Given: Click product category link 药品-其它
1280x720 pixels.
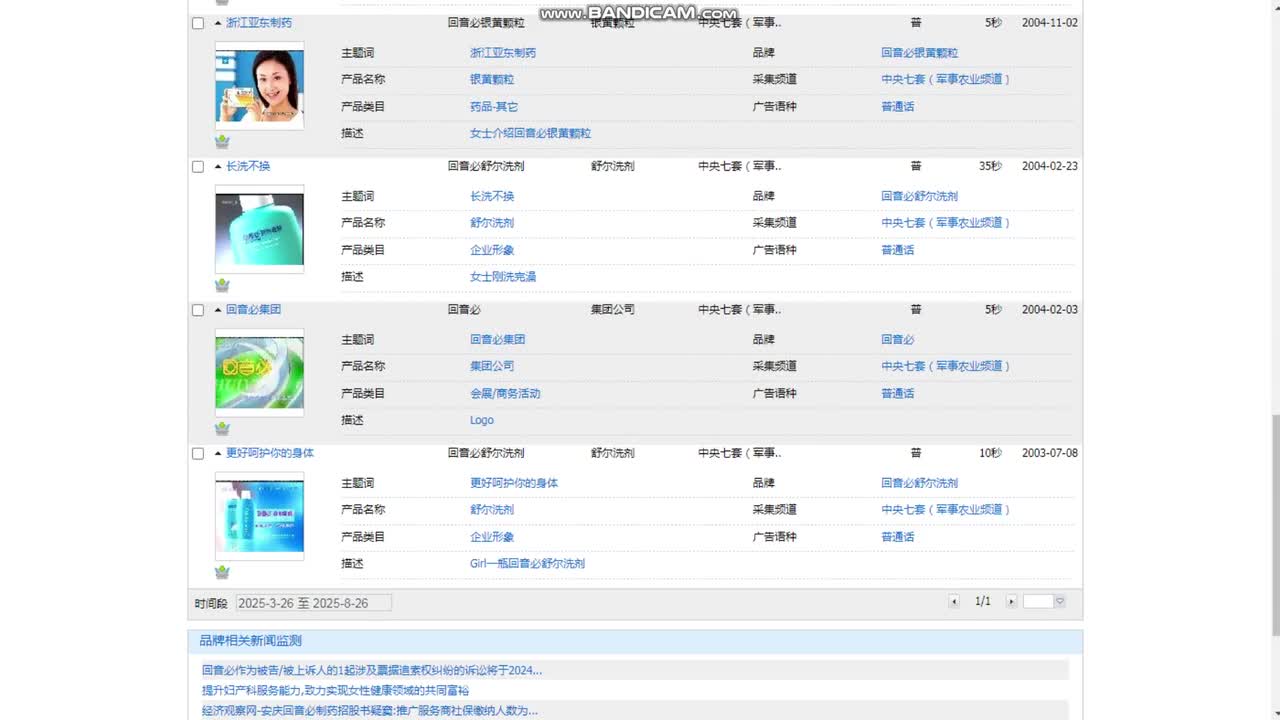Looking at the screenshot, I should click(x=494, y=106).
